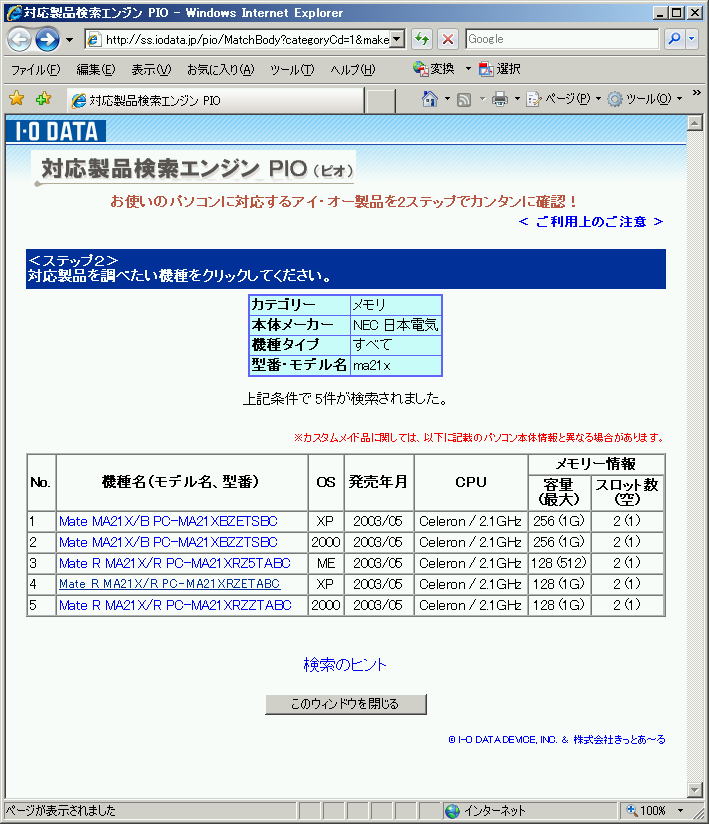Open the 表示(V) menu
Screen dimensions: 709x824
tap(151, 69)
